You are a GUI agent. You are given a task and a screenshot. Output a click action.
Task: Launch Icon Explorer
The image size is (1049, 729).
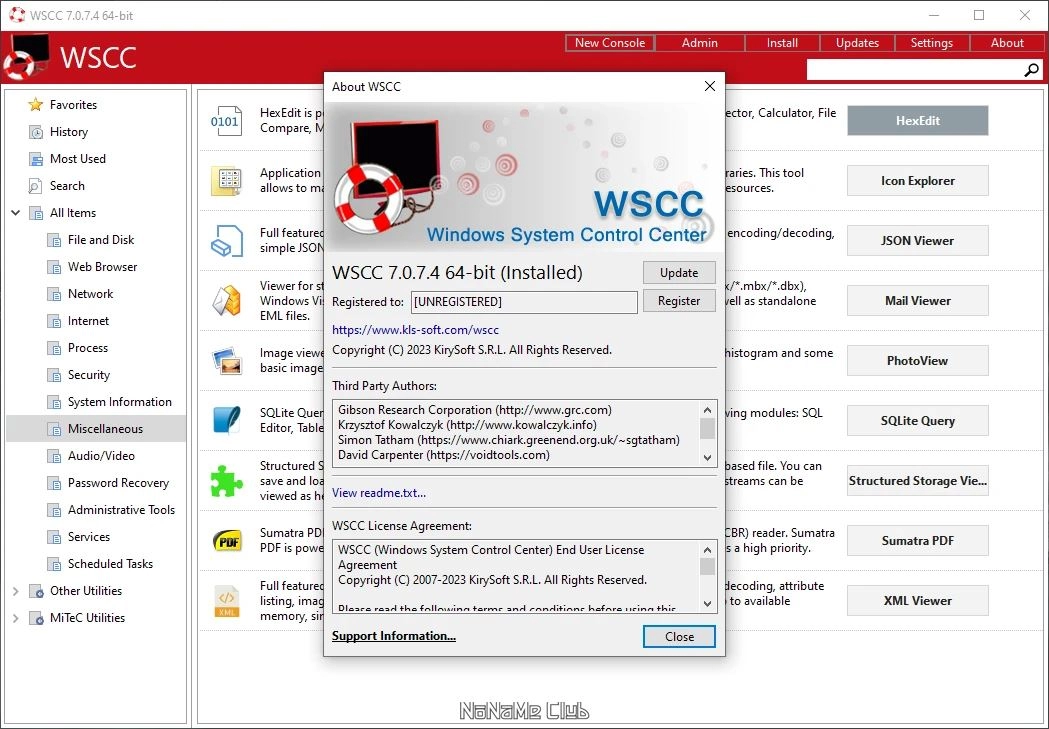917,181
